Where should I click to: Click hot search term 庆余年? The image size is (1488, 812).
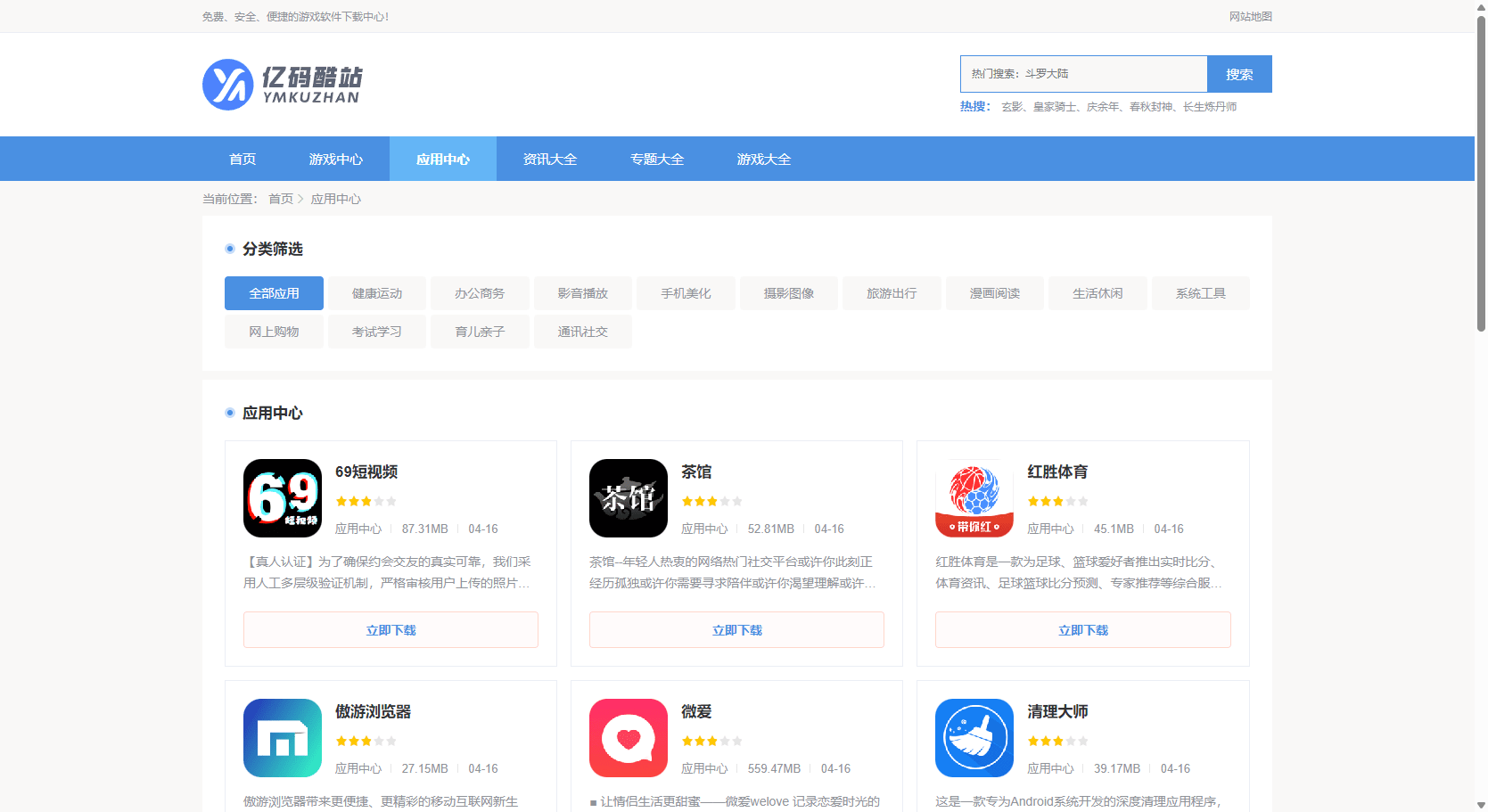(x=1103, y=106)
